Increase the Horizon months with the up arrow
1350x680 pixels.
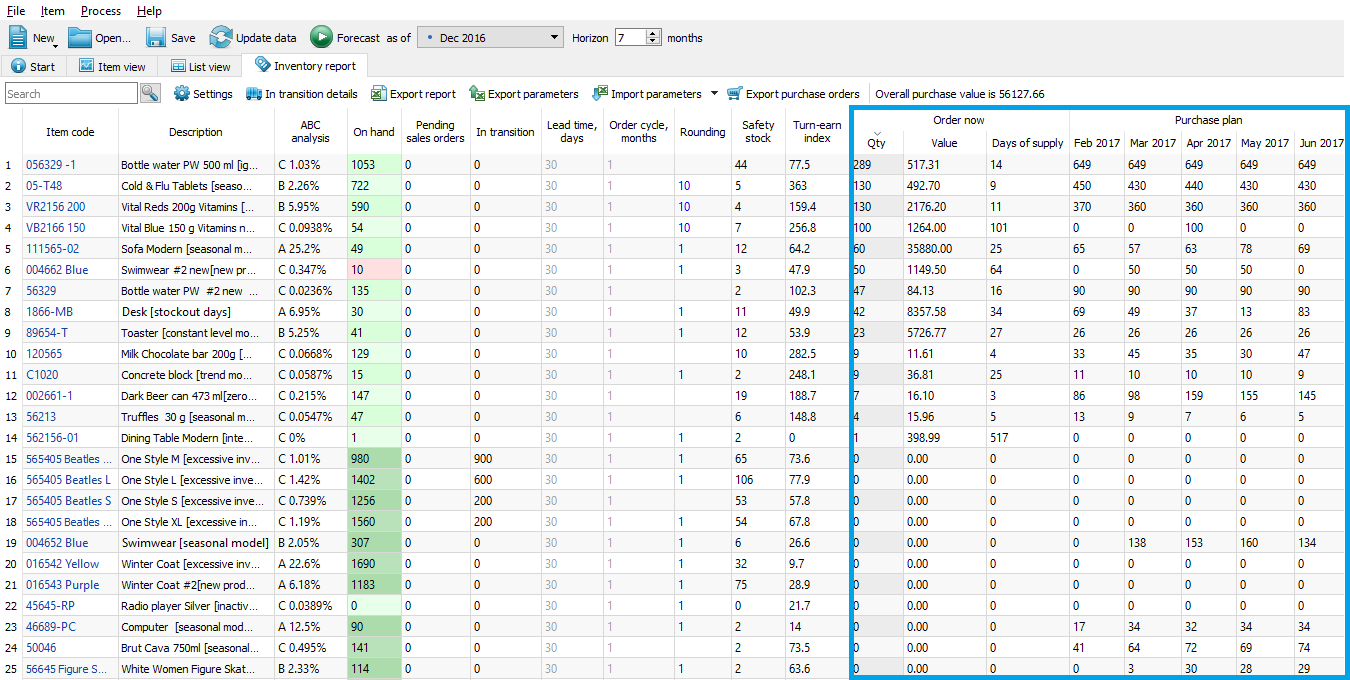[x=654, y=33]
